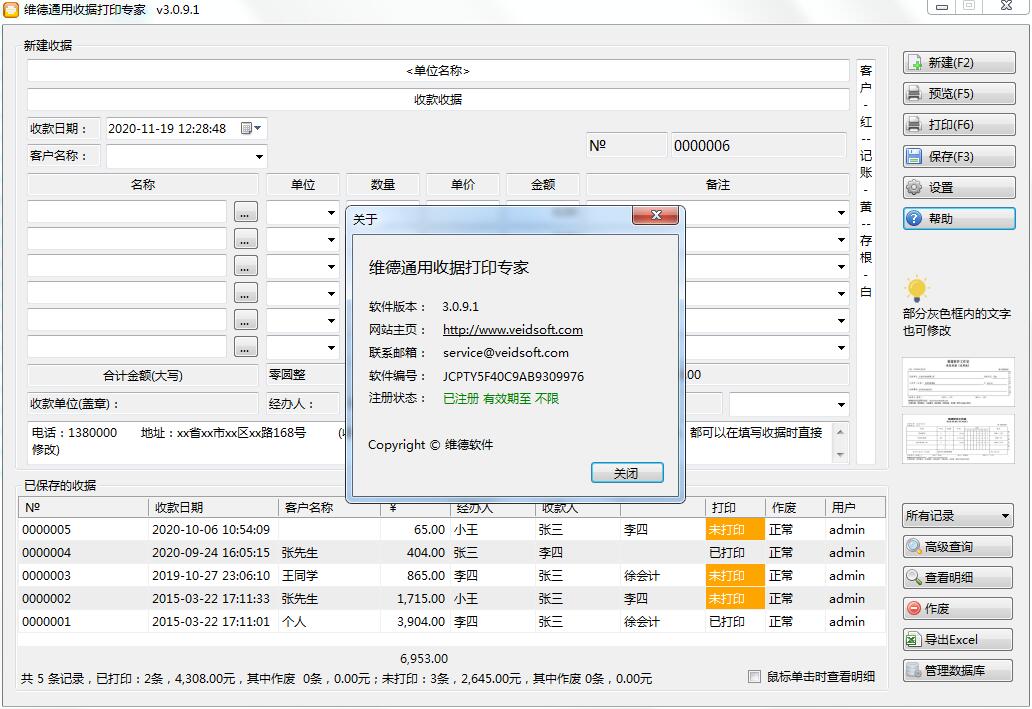Open calendar picker for 收款日期

pos(251,128)
